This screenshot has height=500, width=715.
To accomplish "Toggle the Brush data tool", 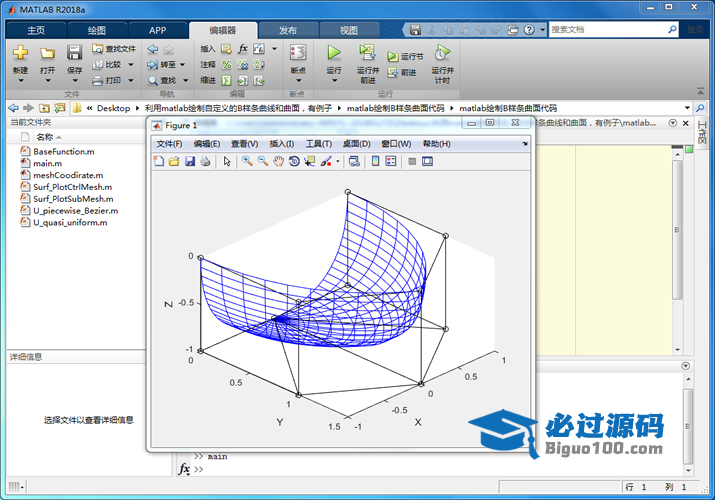I will click(326, 161).
